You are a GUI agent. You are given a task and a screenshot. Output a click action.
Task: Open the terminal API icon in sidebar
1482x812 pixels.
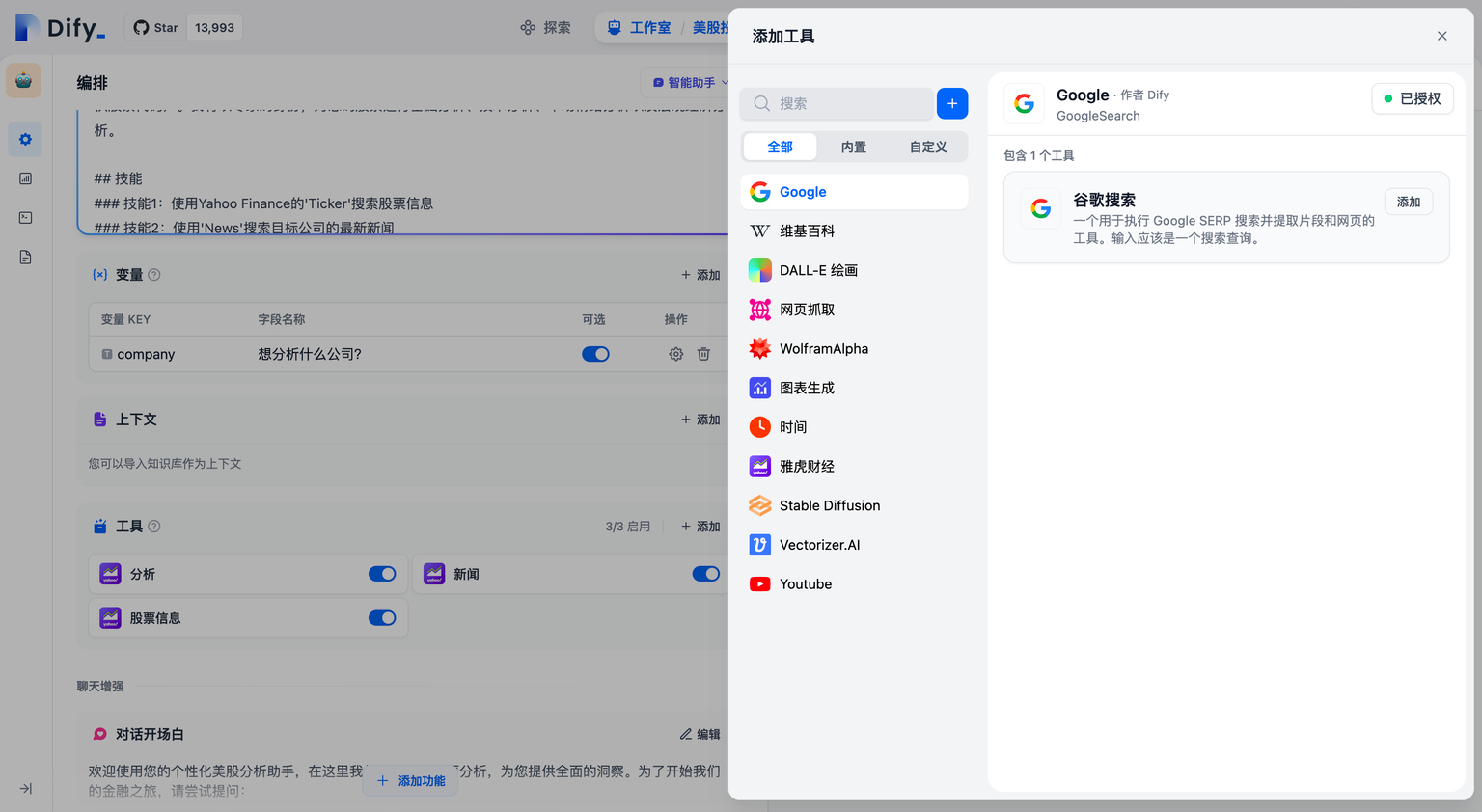[25, 218]
